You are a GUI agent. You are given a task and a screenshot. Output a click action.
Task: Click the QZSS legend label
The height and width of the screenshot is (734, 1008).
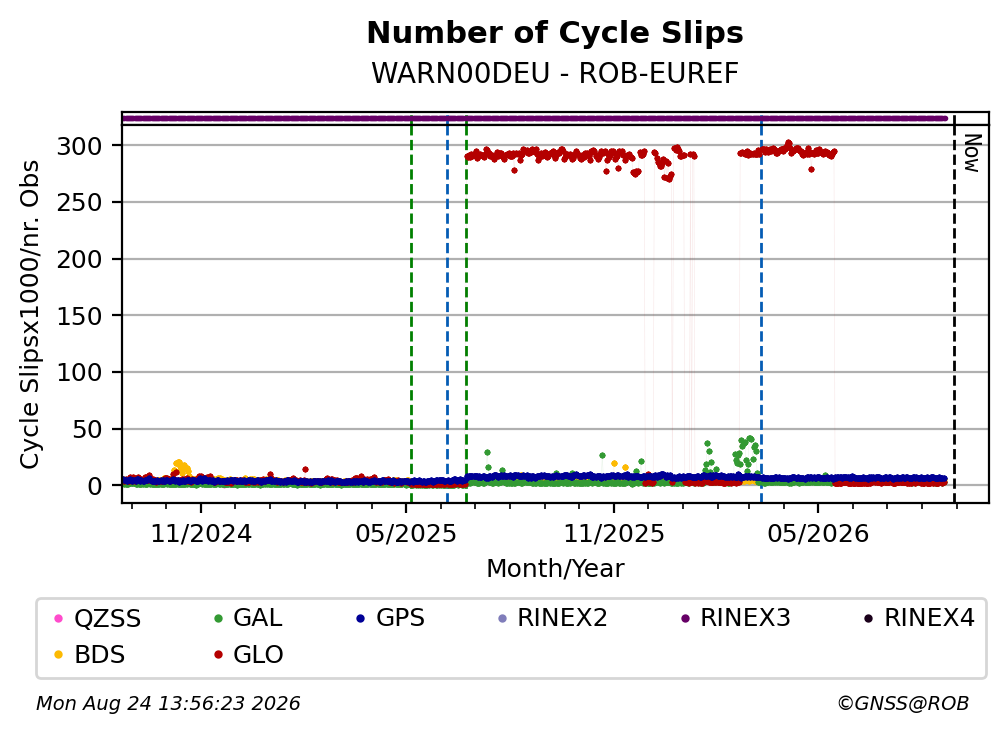tap(107, 618)
